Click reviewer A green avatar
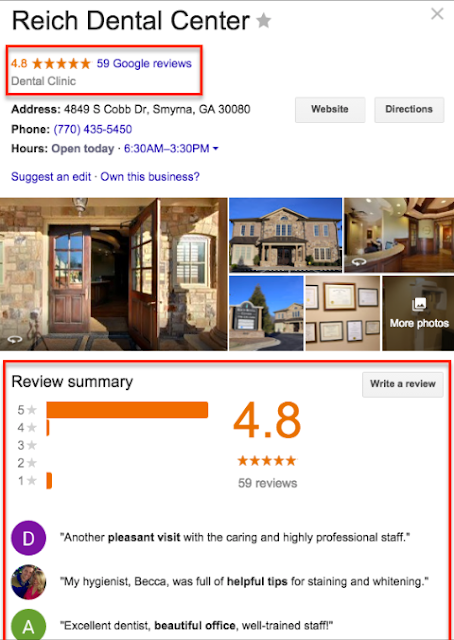Image resolution: width=454 pixels, height=640 pixels. click(28, 625)
